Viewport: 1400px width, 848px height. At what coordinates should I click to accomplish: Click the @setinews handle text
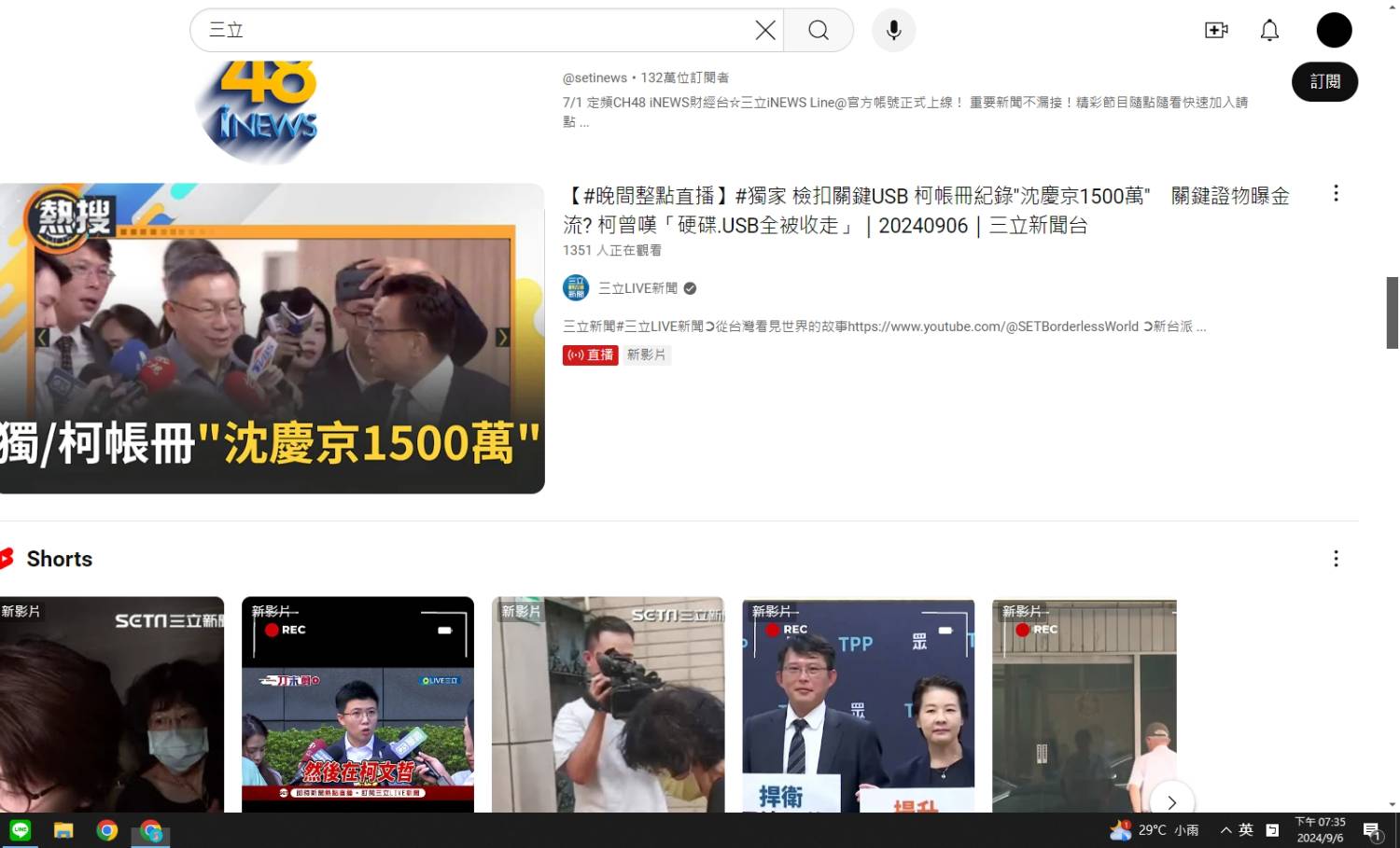point(595,77)
